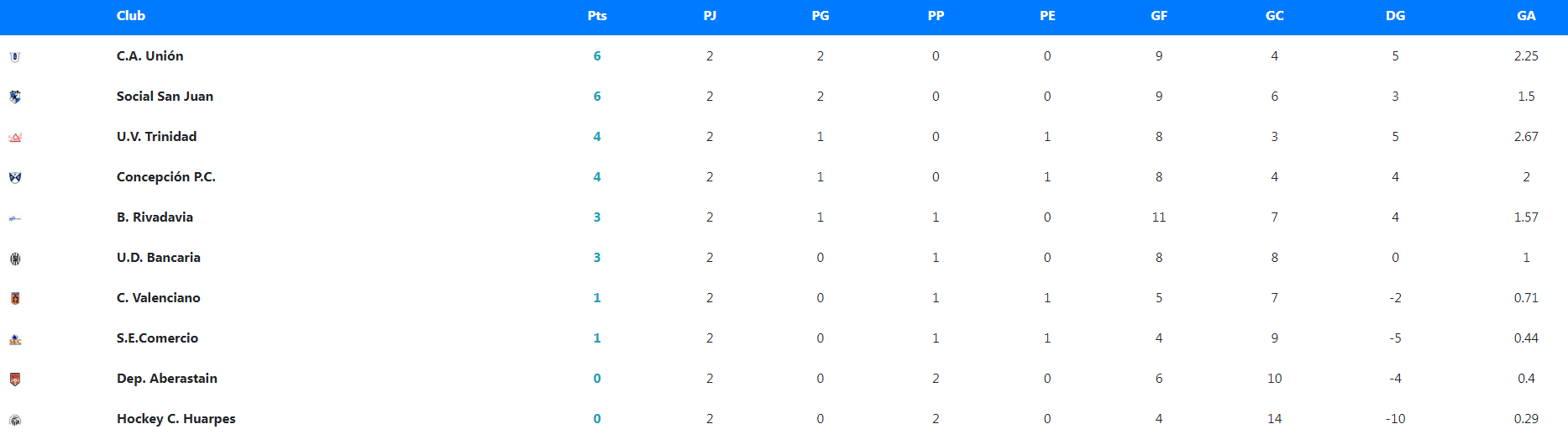Sort table by Pts column header

click(x=597, y=16)
